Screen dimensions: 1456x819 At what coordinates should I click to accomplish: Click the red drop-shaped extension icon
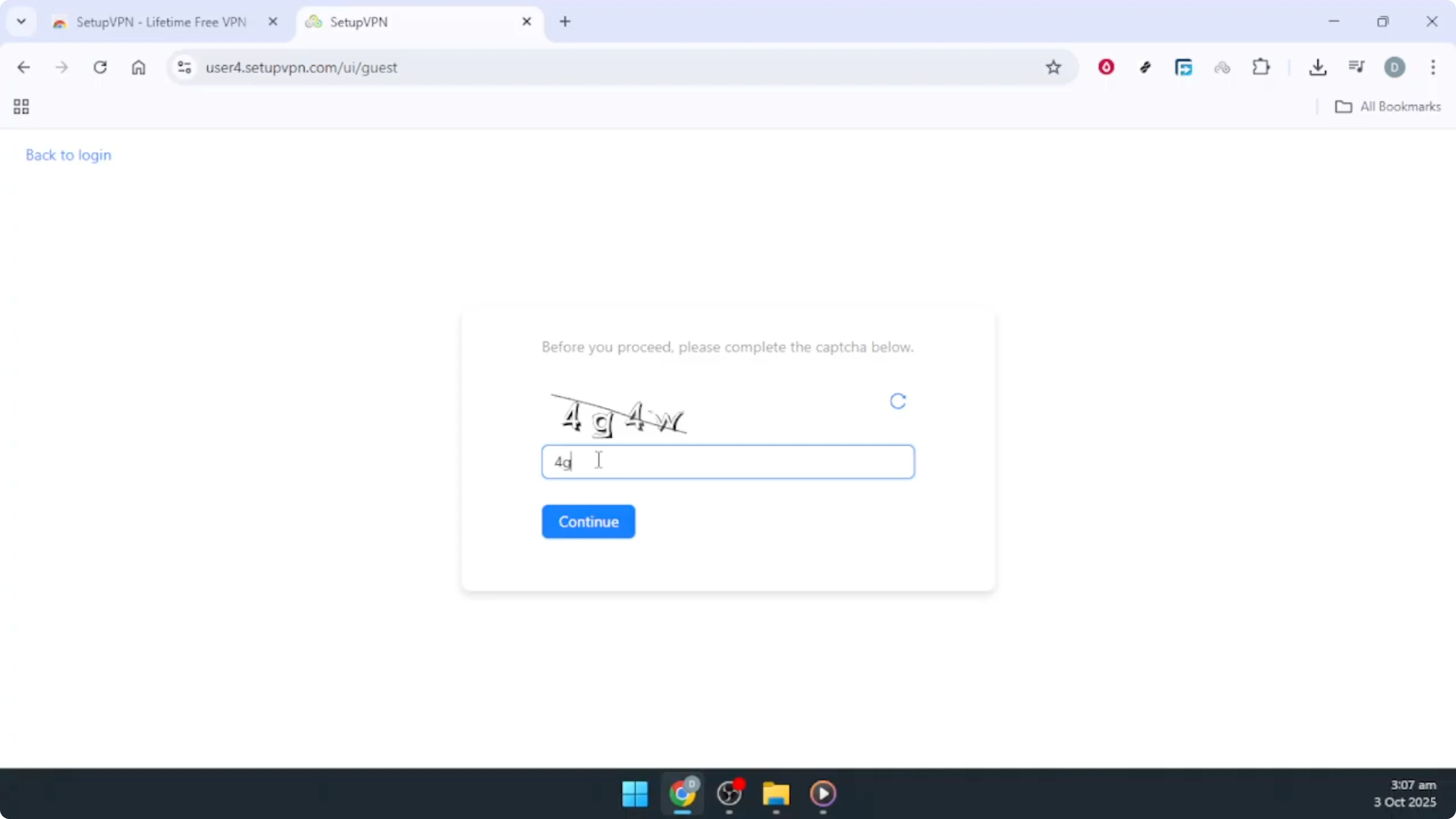(x=1106, y=67)
